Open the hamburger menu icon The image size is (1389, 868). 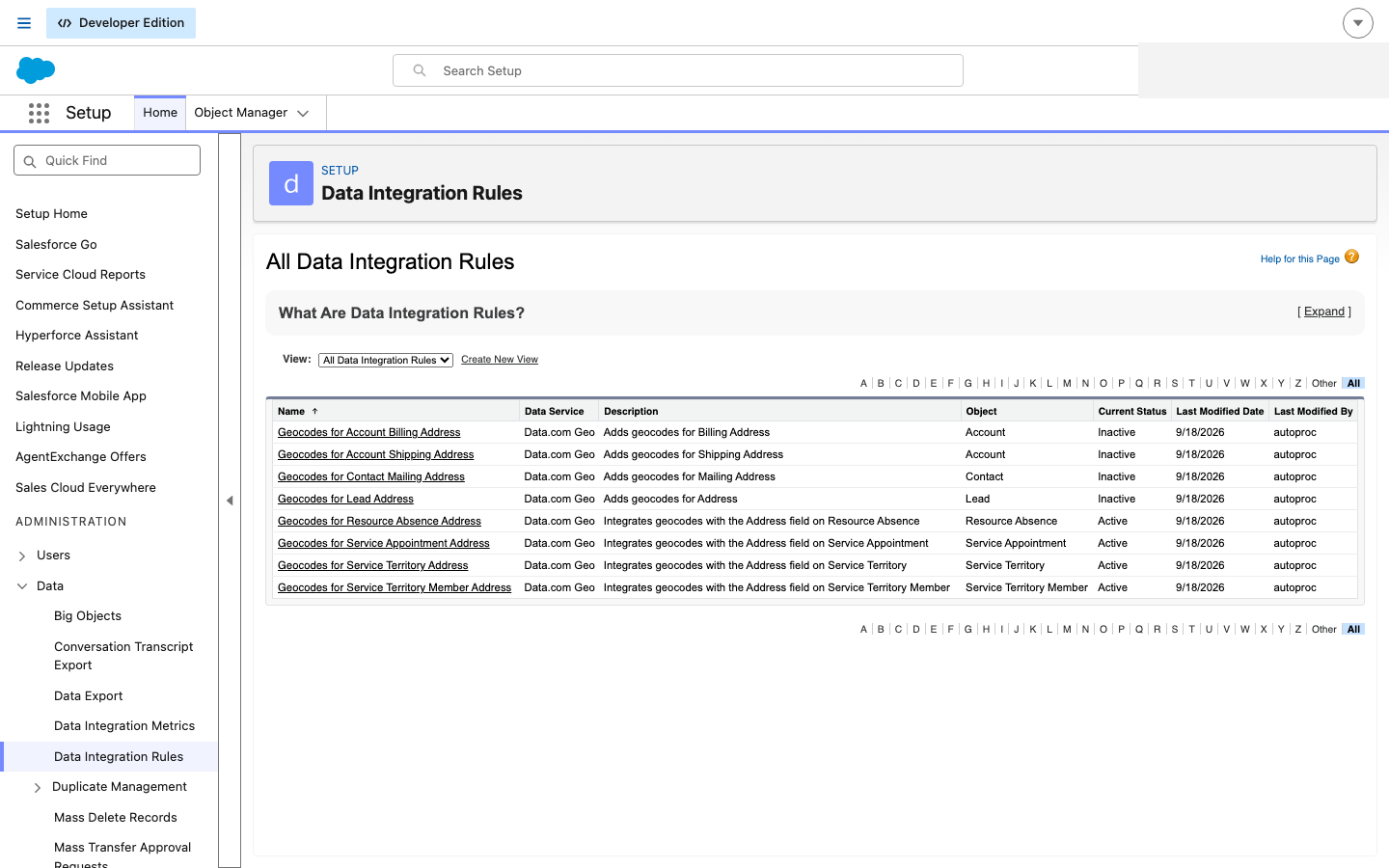(x=24, y=23)
